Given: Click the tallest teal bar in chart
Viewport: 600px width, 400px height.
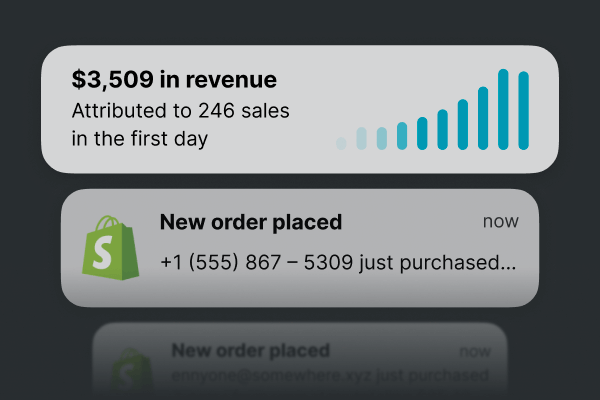Looking at the screenshot, I should pyautogui.click(x=503, y=109).
